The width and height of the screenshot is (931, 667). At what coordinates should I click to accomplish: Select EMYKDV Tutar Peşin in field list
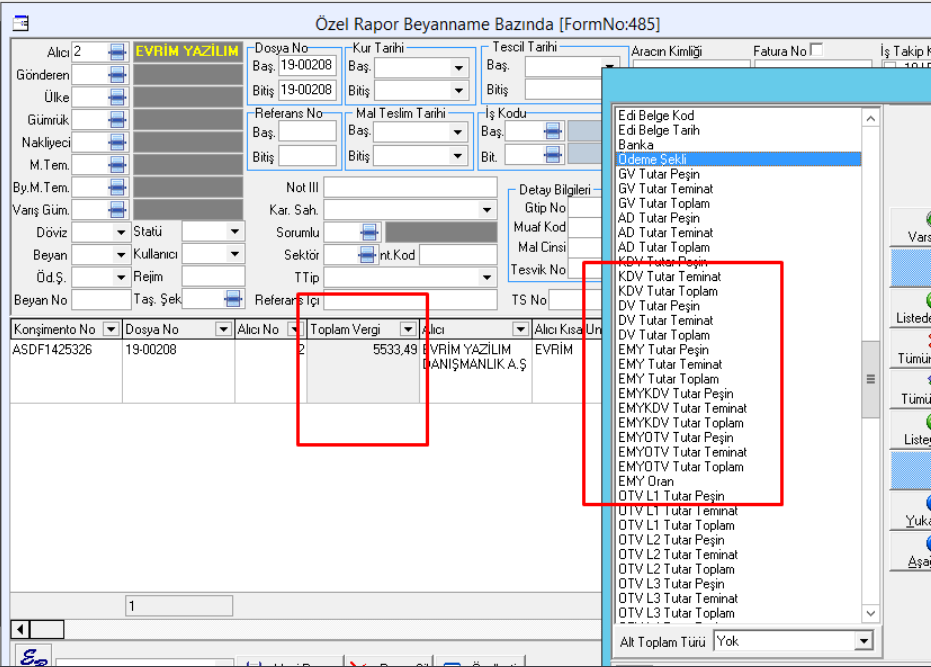pyautogui.click(x=676, y=393)
